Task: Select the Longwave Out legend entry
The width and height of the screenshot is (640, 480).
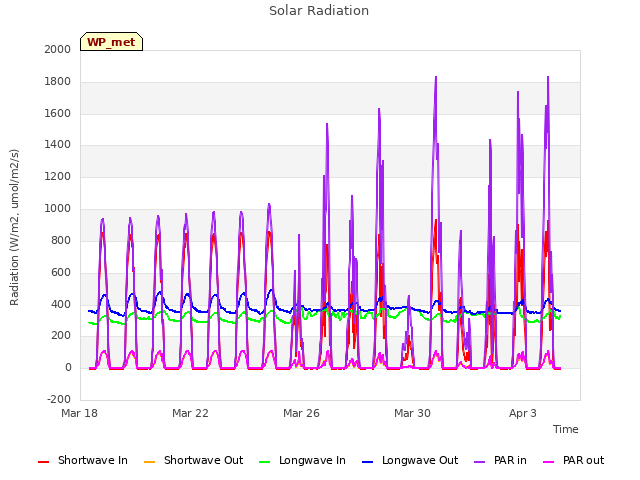Action: tap(410, 460)
